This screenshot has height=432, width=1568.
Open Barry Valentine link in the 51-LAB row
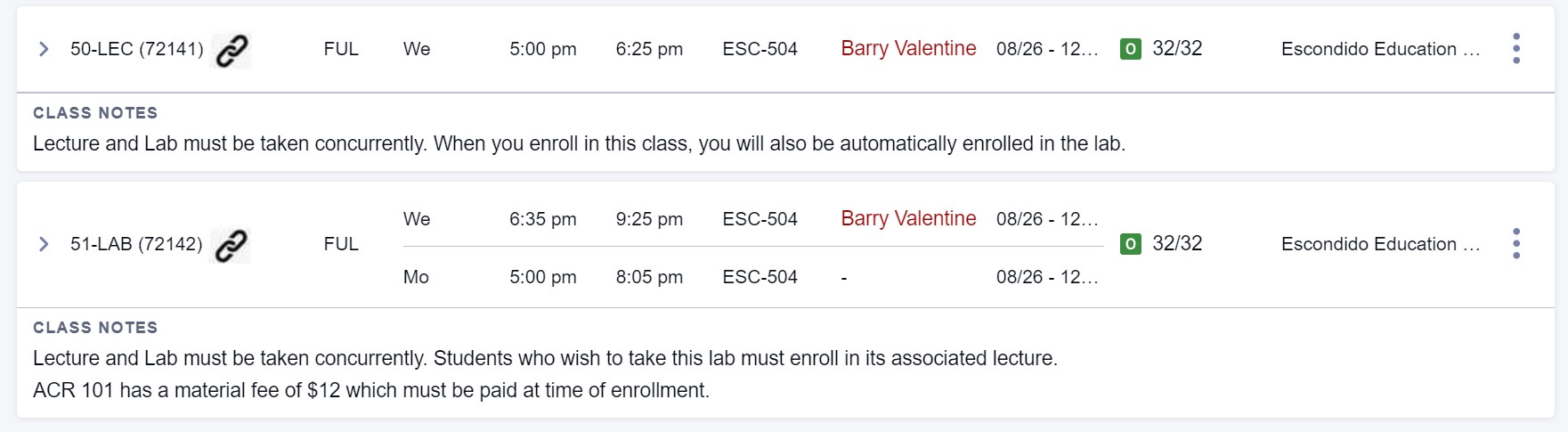click(908, 219)
